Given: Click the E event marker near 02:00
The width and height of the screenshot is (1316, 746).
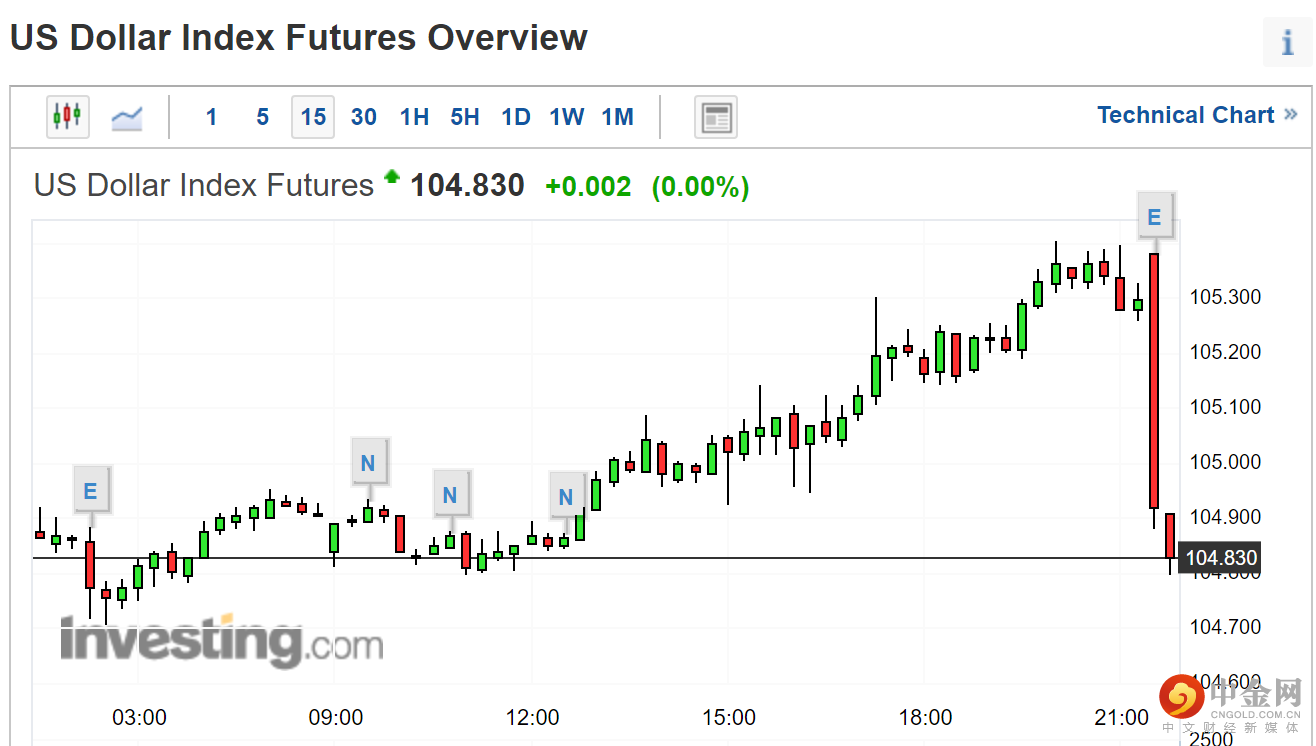Looking at the screenshot, I should coord(91,491).
